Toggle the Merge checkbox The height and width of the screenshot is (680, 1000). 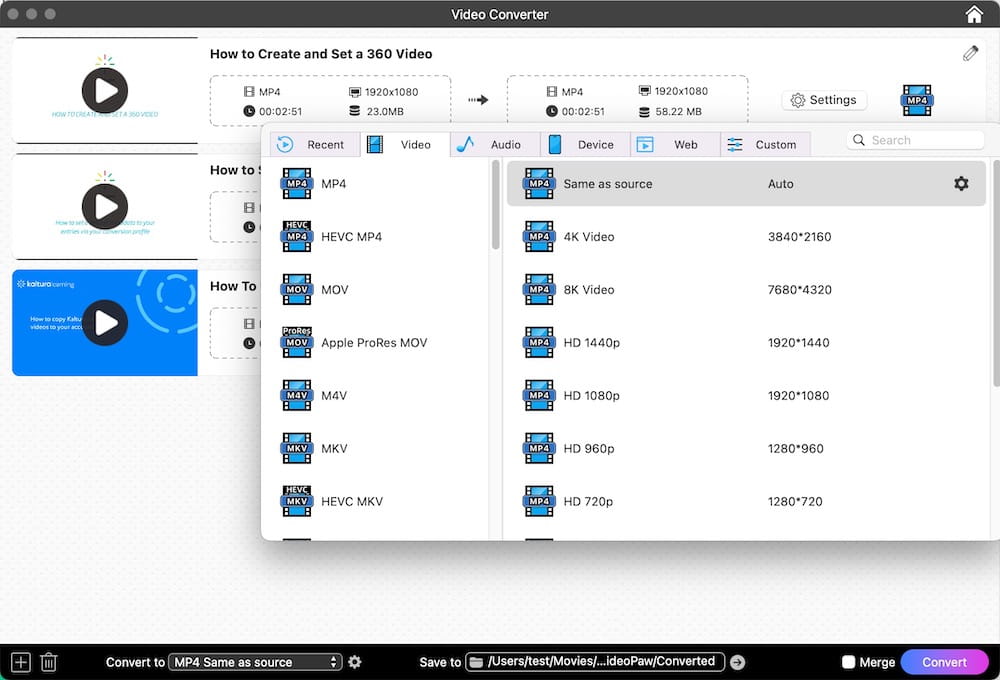click(848, 662)
